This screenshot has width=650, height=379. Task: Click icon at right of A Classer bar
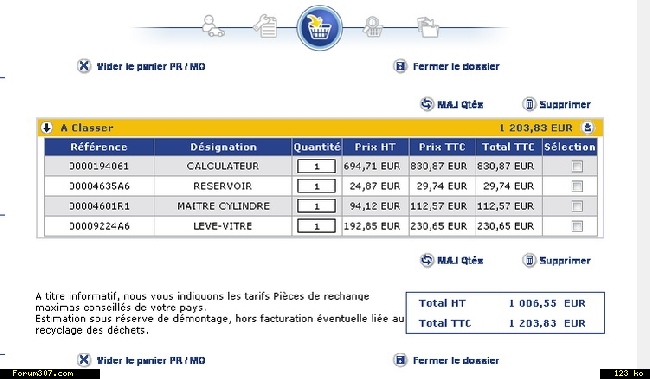tap(587, 127)
